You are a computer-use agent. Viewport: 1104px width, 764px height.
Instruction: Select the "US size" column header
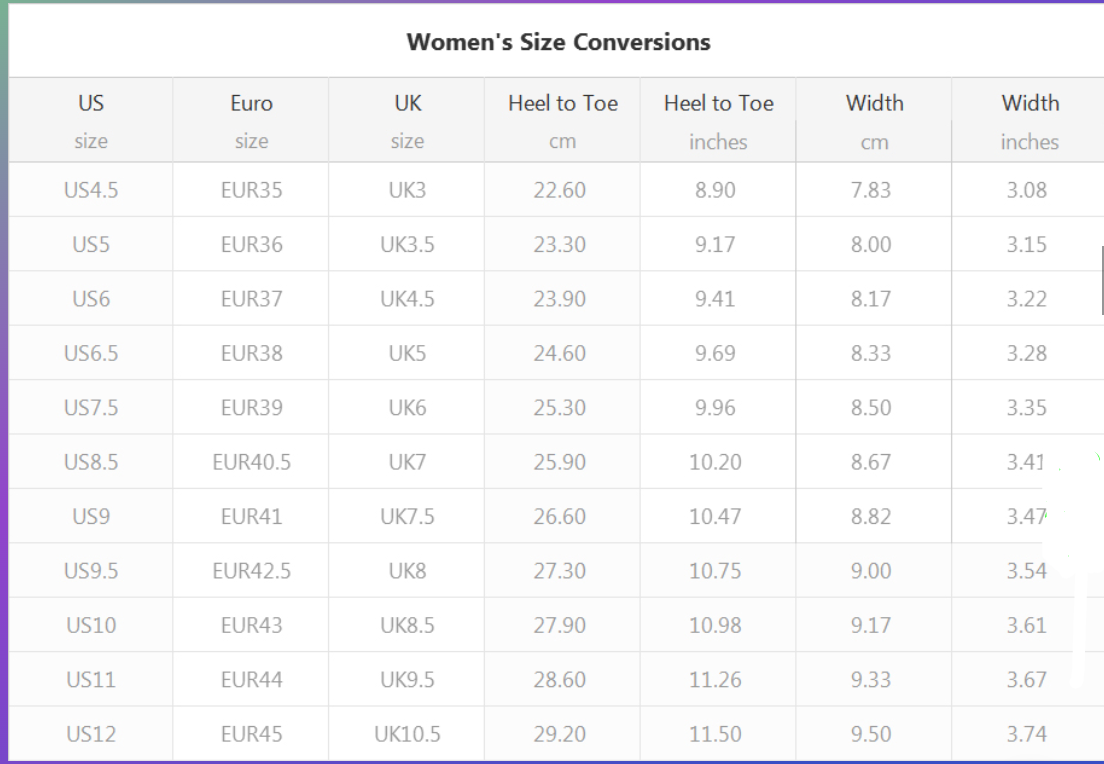tap(91, 120)
